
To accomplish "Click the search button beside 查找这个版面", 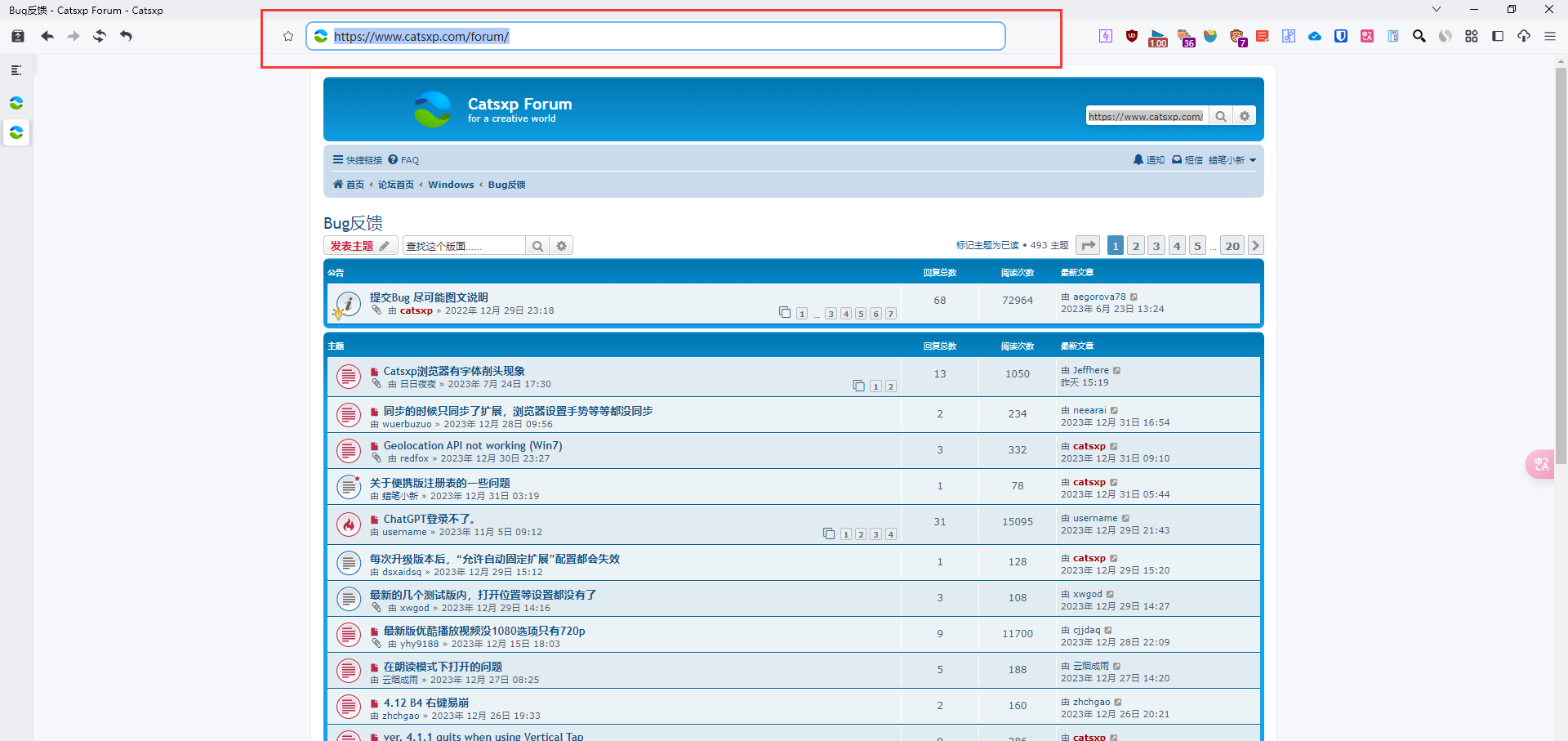I will (x=537, y=246).
